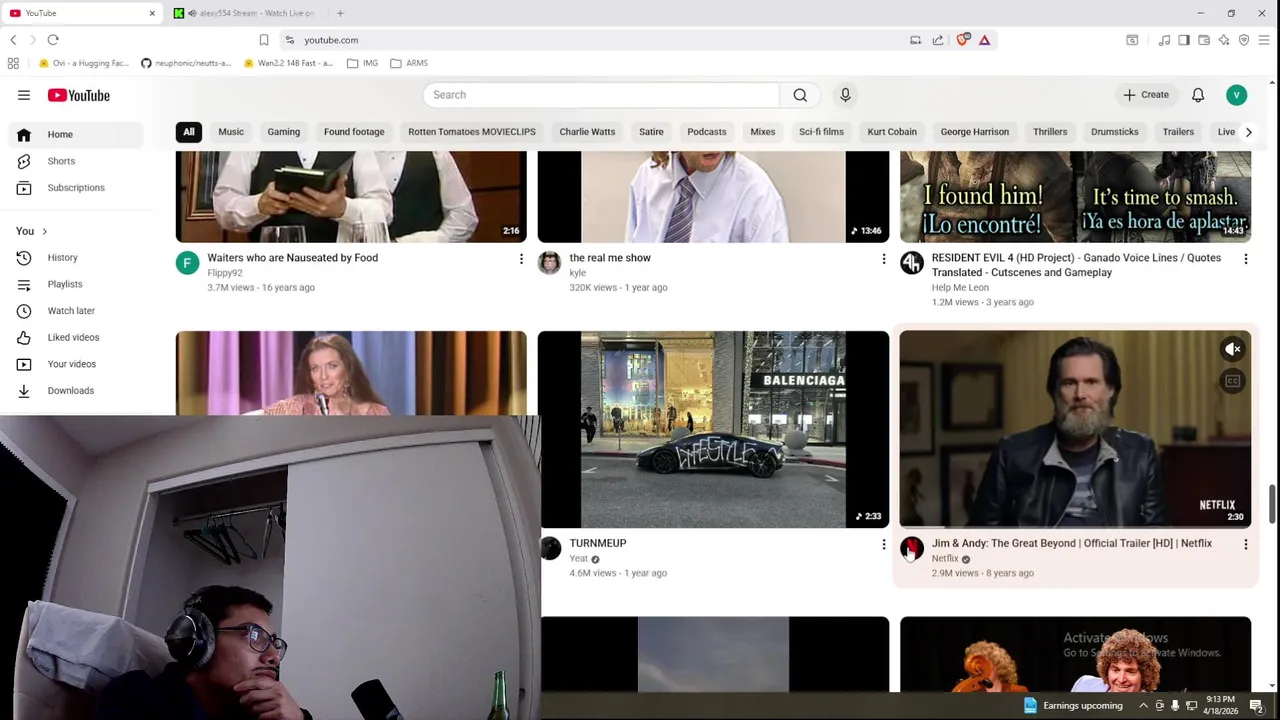Select the Charlie Watts chip
The image size is (1280, 720).
587,132
